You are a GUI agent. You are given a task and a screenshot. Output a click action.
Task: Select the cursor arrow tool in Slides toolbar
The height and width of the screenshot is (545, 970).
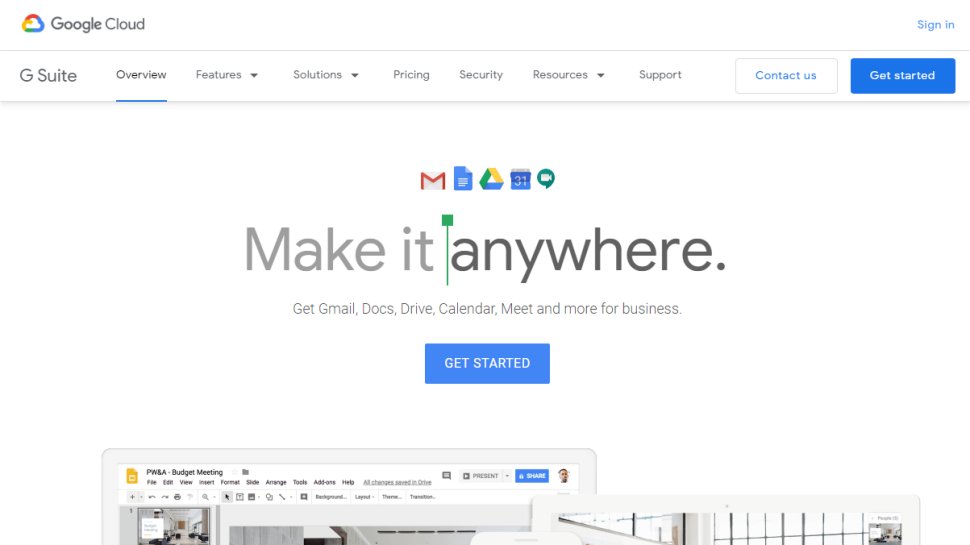227,497
